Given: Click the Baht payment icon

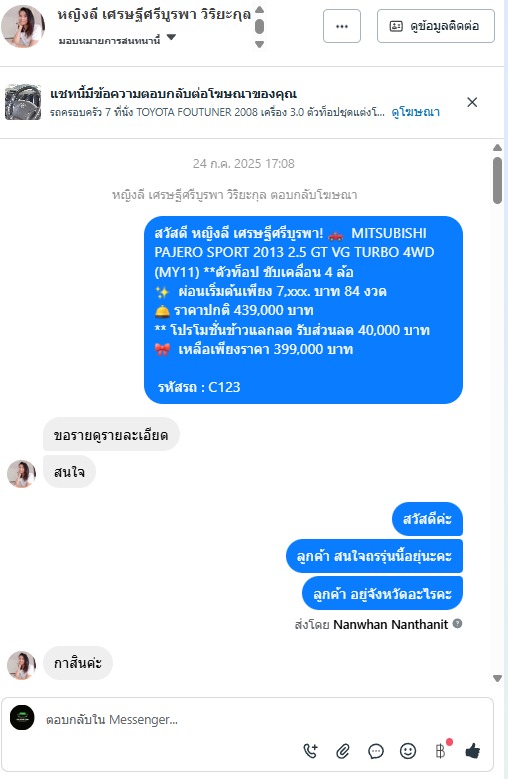Looking at the screenshot, I should [x=440, y=751].
